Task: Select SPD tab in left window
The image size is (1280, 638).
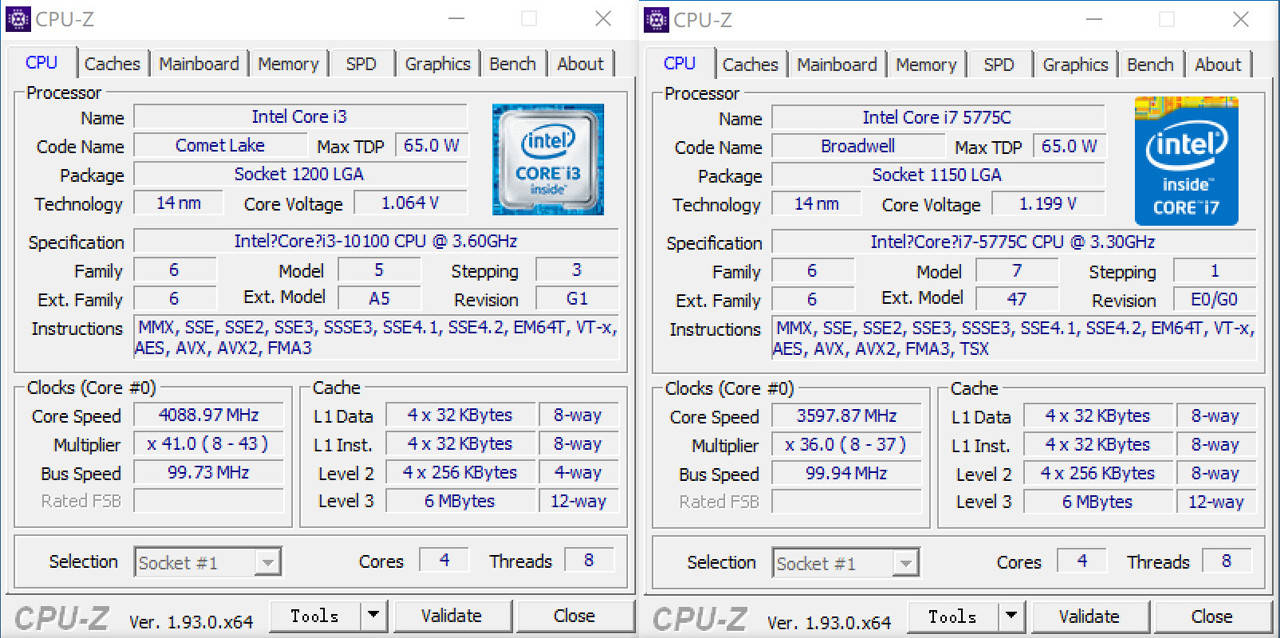Action: (361, 63)
